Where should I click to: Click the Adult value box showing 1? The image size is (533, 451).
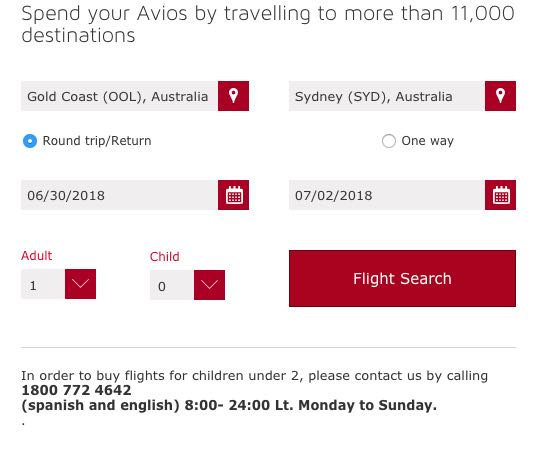pyautogui.click(x=43, y=284)
